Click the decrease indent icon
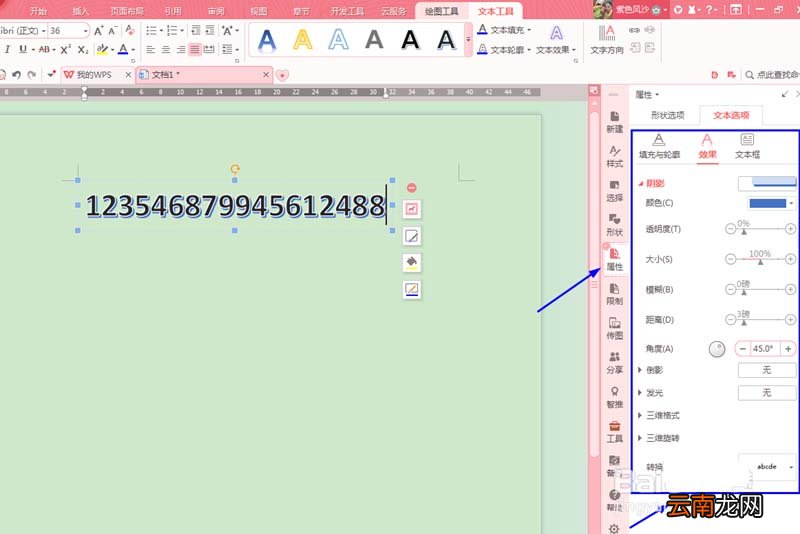Screen dimensions: 800x534 [x=195, y=31]
